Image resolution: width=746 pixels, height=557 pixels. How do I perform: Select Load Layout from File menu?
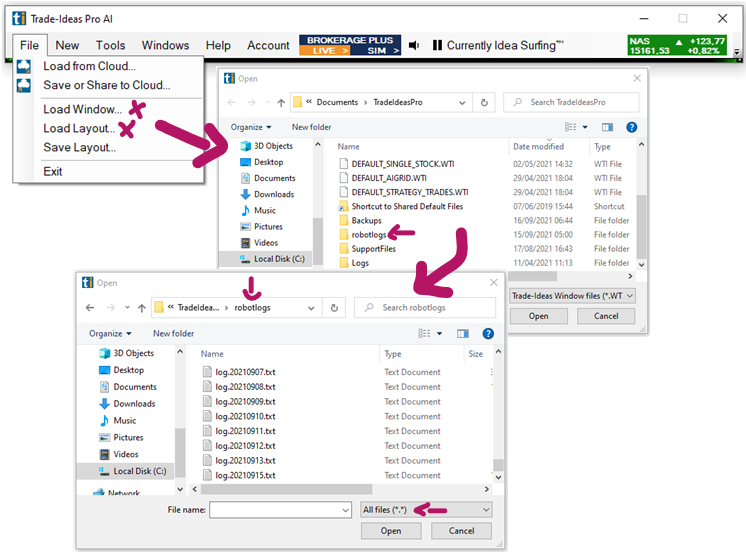click(x=78, y=128)
